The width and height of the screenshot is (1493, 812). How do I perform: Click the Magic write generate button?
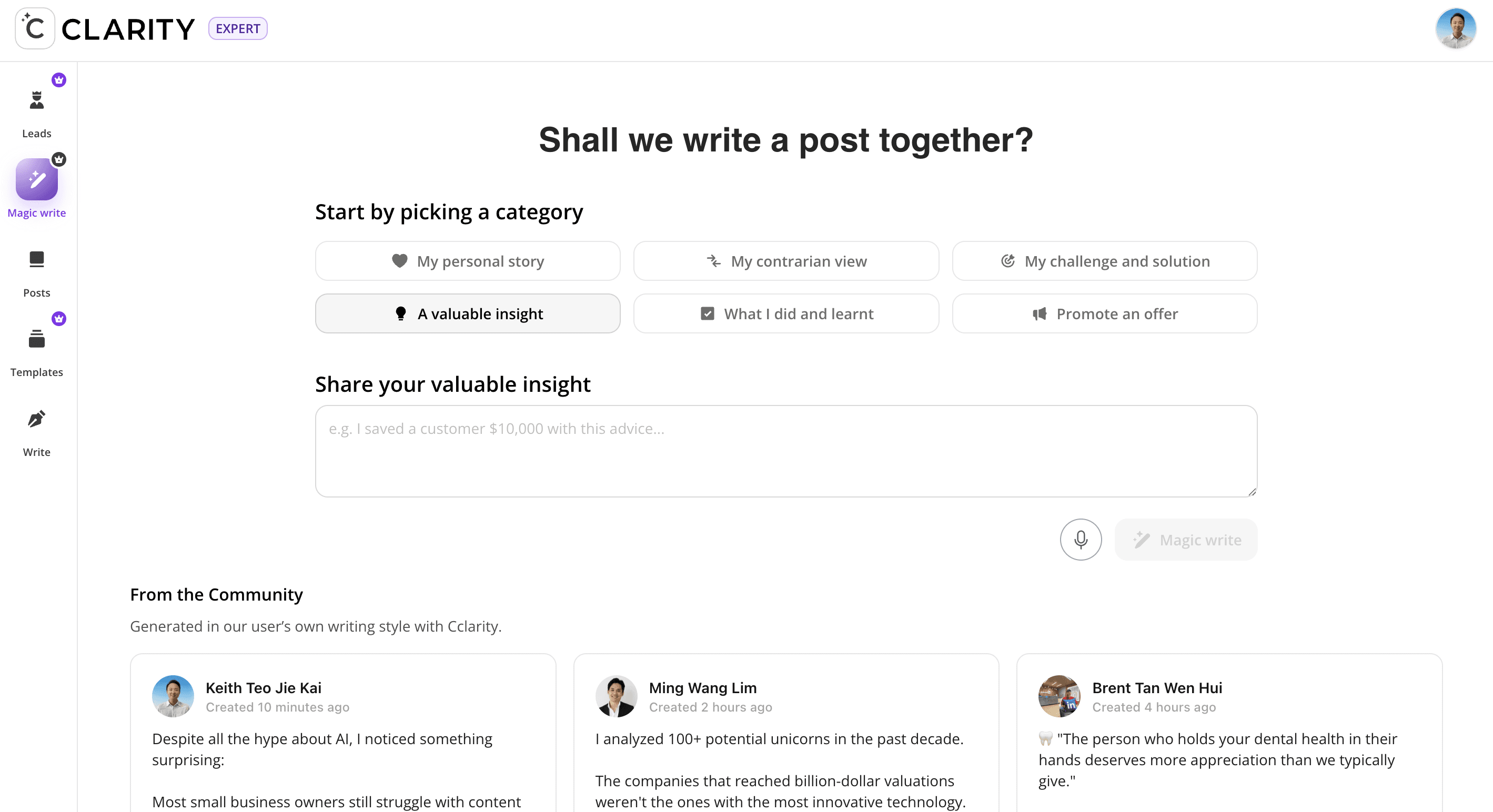pos(1185,539)
